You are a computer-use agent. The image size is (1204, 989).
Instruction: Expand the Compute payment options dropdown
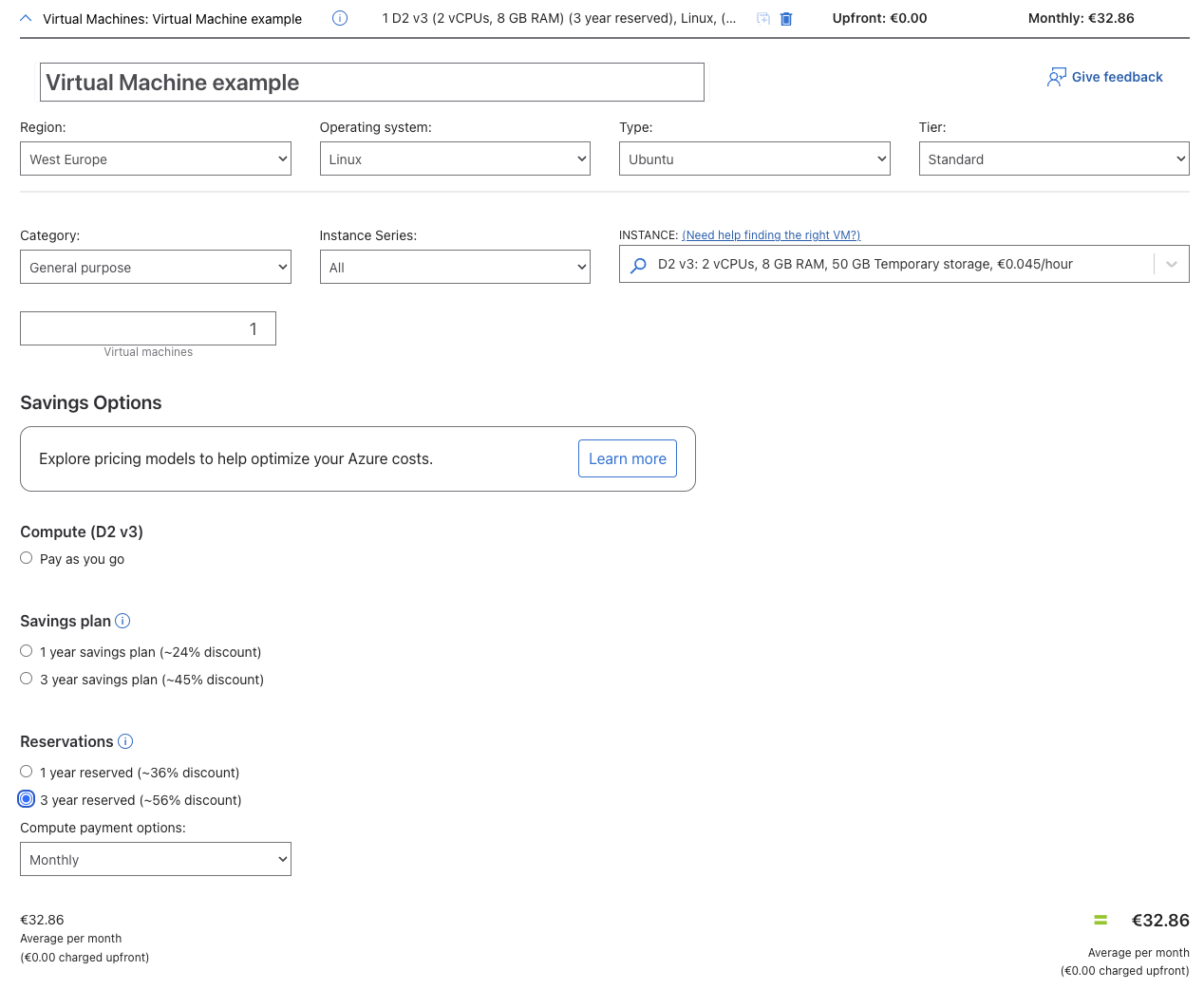[x=156, y=860]
